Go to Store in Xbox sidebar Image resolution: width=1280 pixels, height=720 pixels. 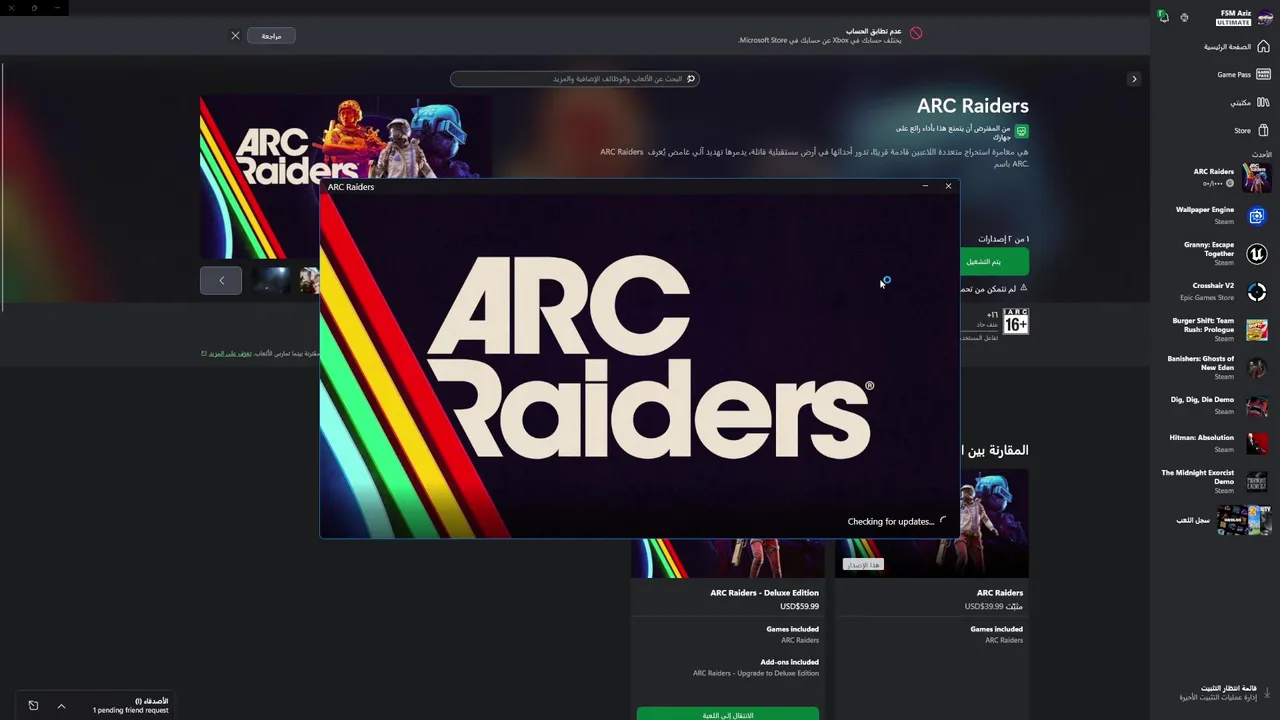[1251, 130]
